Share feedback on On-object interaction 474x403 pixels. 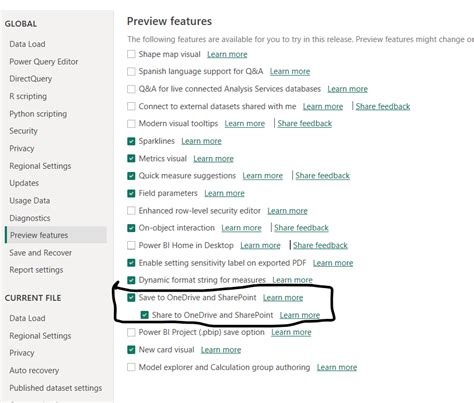[301, 228]
